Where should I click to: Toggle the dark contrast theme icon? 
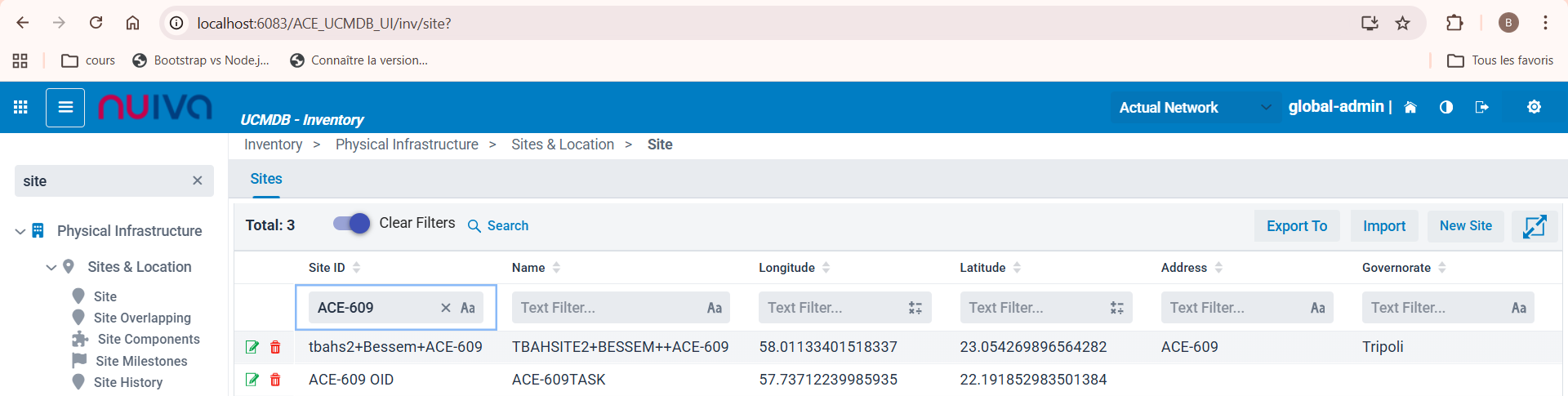coord(1446,108)
